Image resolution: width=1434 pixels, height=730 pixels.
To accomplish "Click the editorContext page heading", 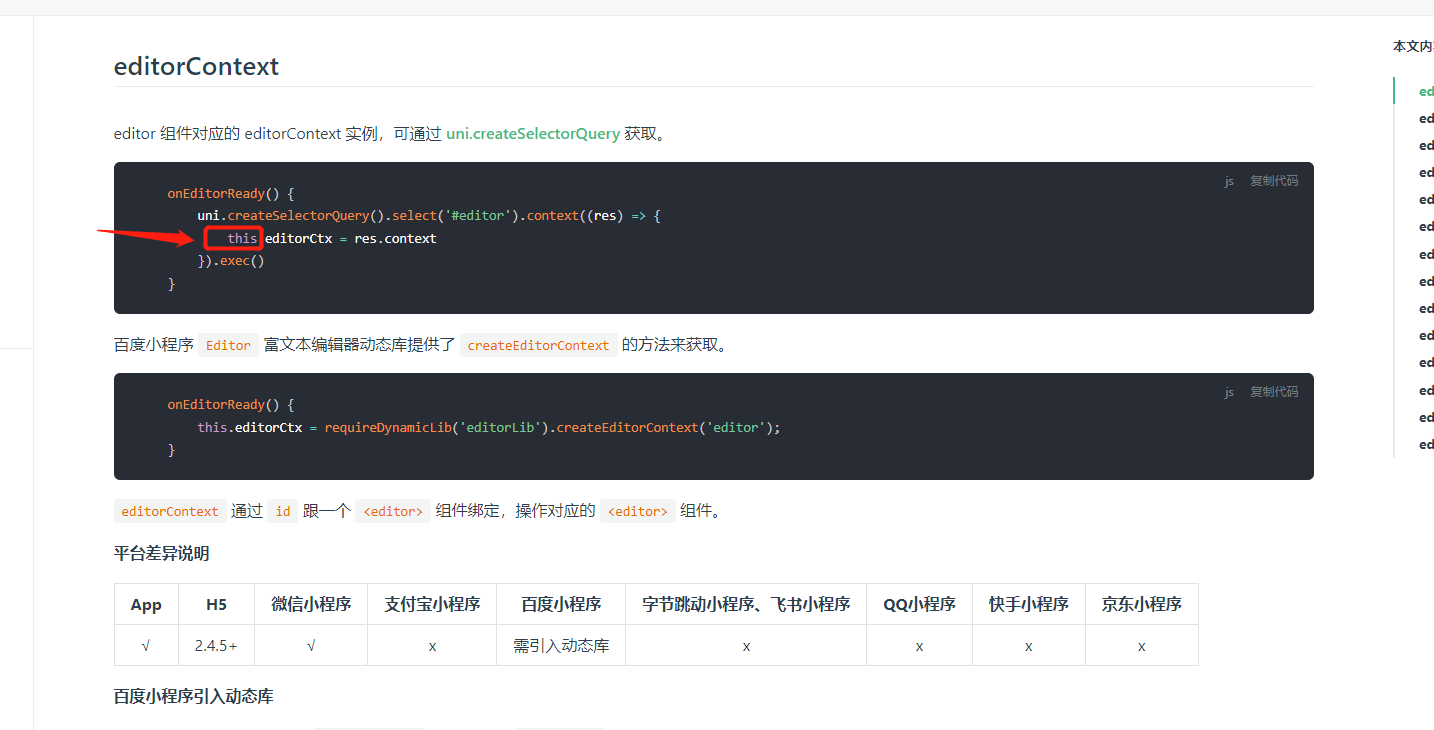I will pos(196,66).
